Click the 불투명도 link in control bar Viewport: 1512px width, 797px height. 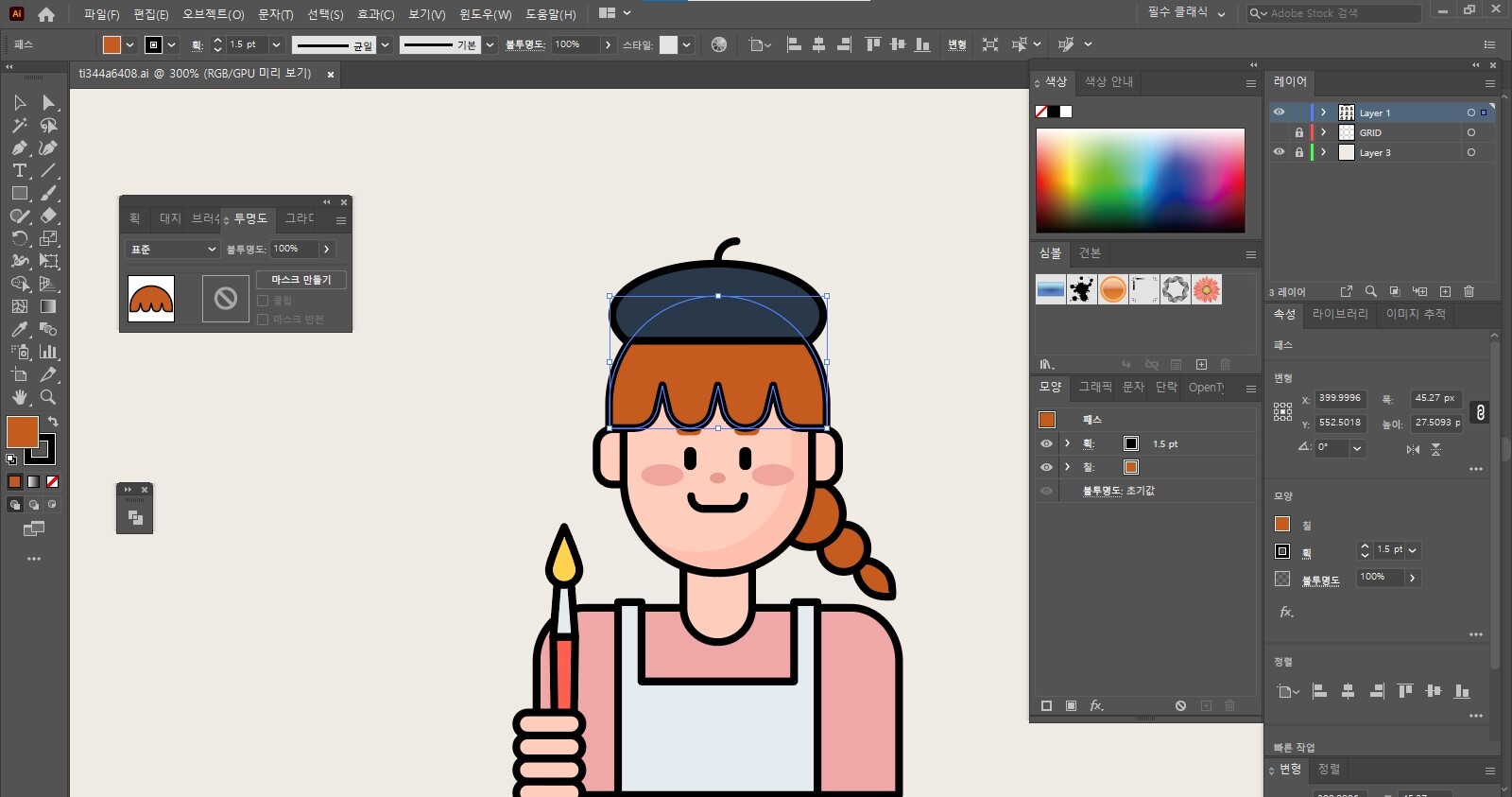524,44
